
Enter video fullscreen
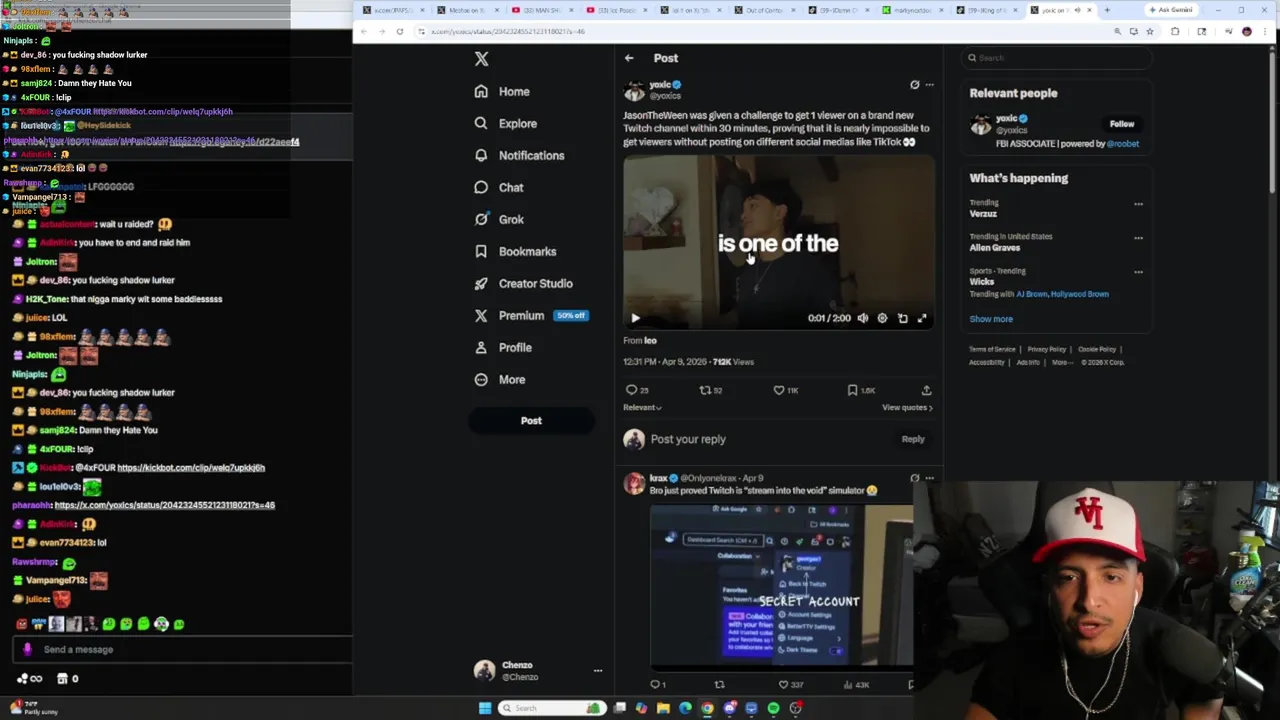[922, 318]
